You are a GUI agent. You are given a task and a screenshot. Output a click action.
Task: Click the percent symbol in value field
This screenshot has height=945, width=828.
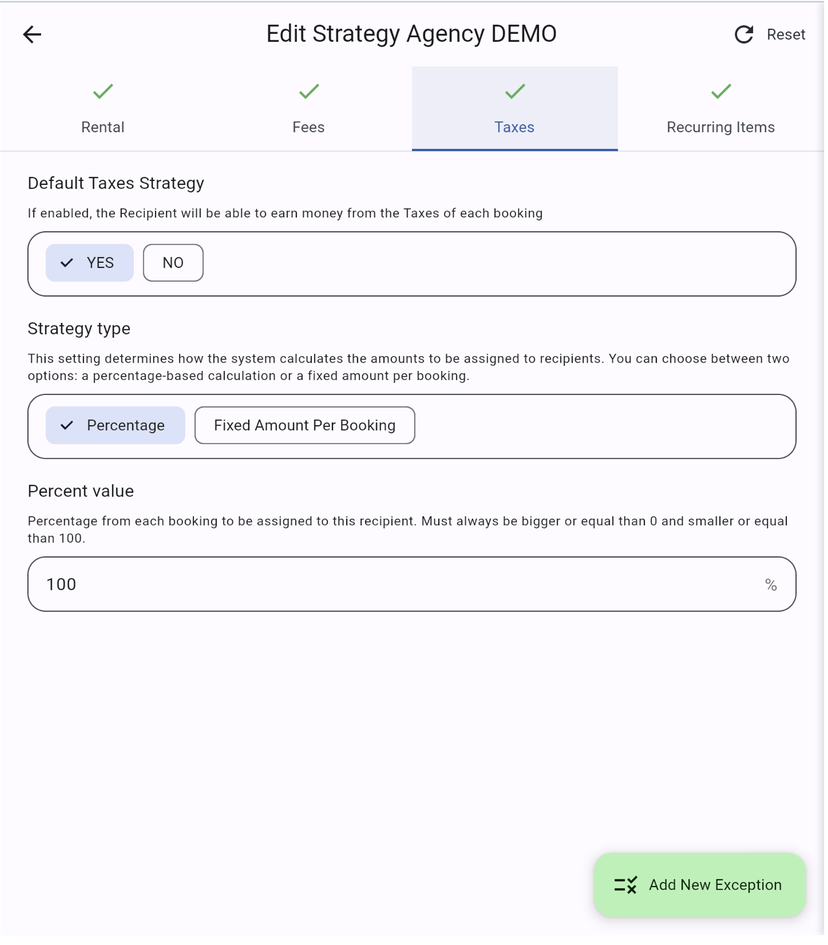(771, 585)
